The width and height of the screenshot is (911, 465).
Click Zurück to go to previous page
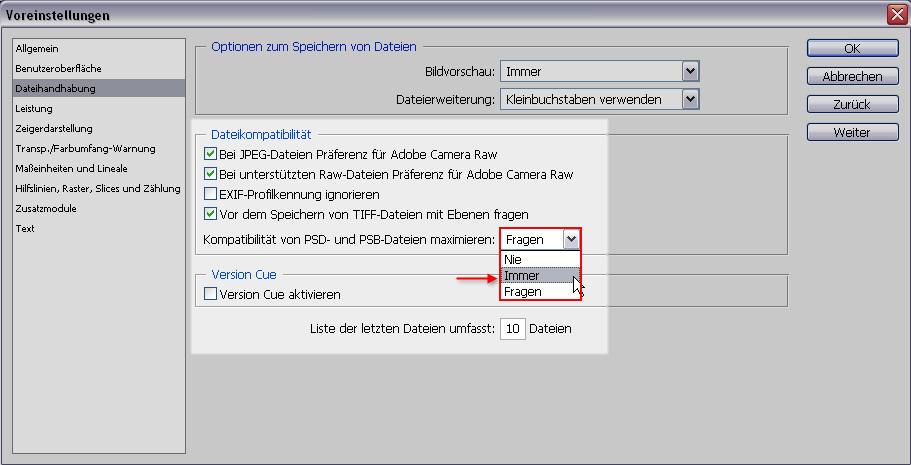pyautogui.click(x=851, y=105)
